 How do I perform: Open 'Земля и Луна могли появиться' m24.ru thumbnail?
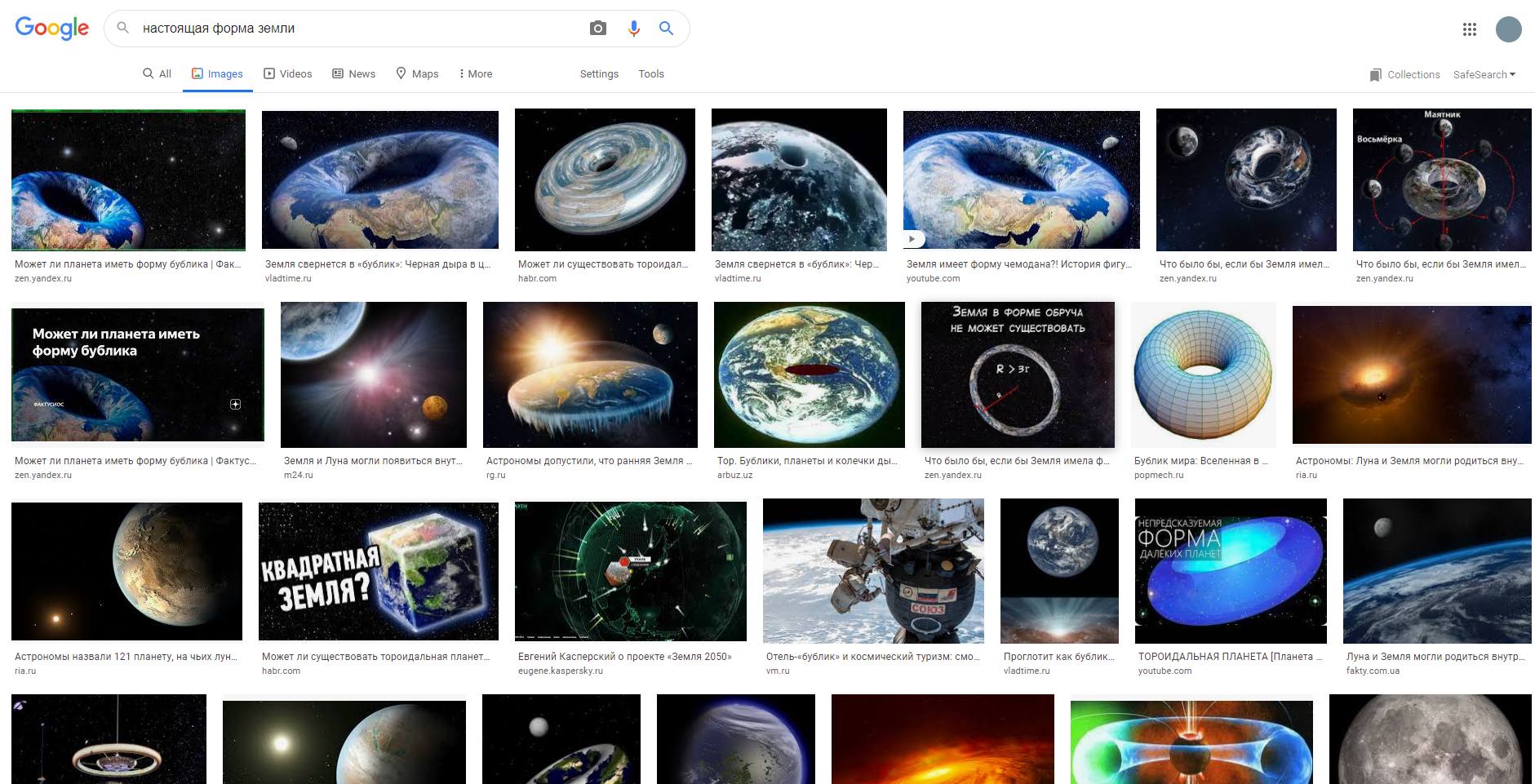374,374
